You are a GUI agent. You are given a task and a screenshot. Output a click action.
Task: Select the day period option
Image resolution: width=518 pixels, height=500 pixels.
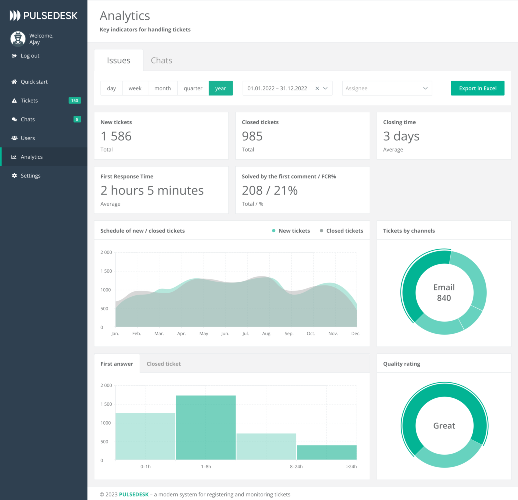click(111, 88)
